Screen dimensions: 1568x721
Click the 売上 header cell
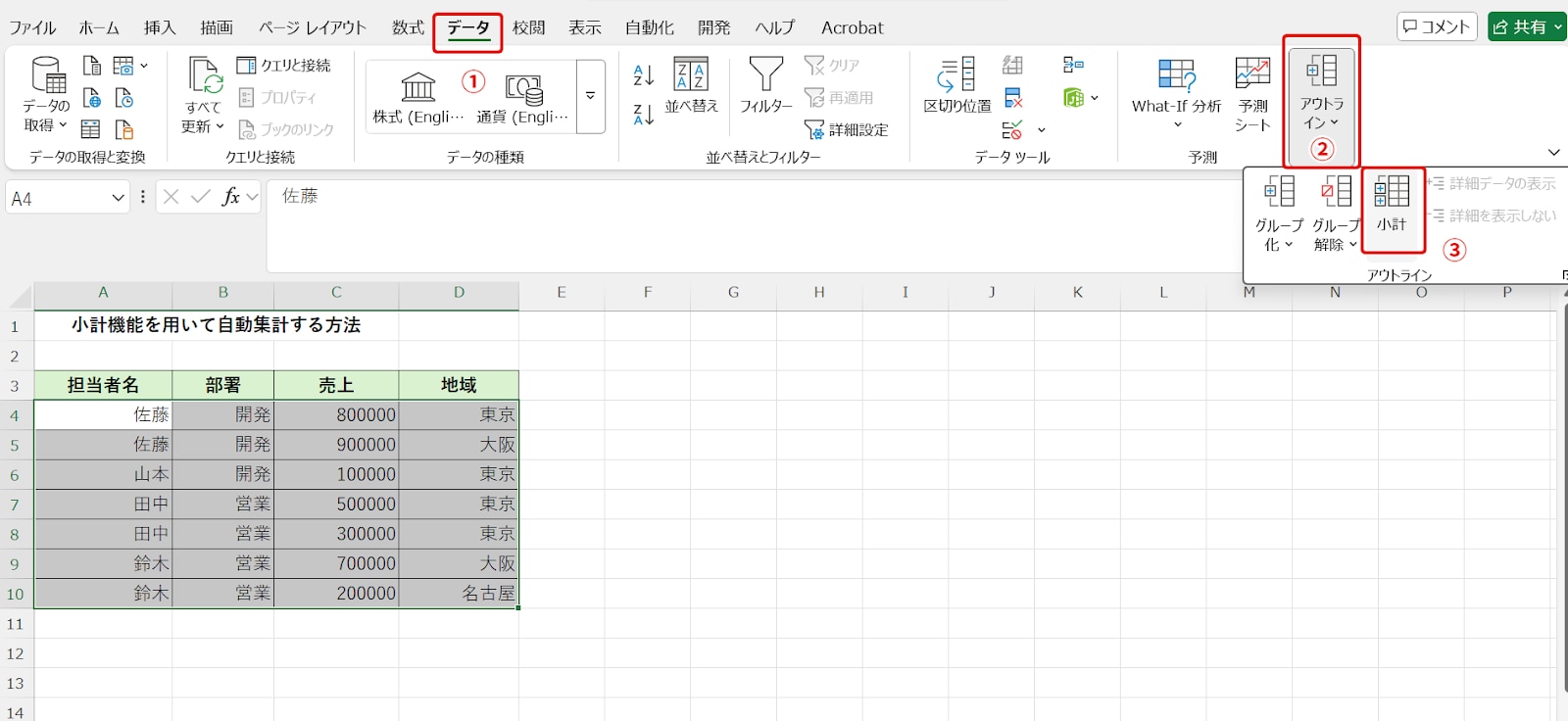pyautogui.click(x=336, y=385)
